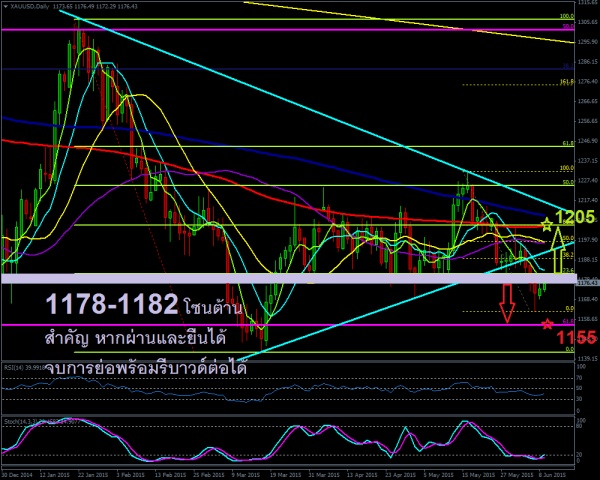Image resolution: width=600 pixels, height=480 pixels.
Task: Click the 1246.90 price axis label
Action: click(x=588, y=141)
